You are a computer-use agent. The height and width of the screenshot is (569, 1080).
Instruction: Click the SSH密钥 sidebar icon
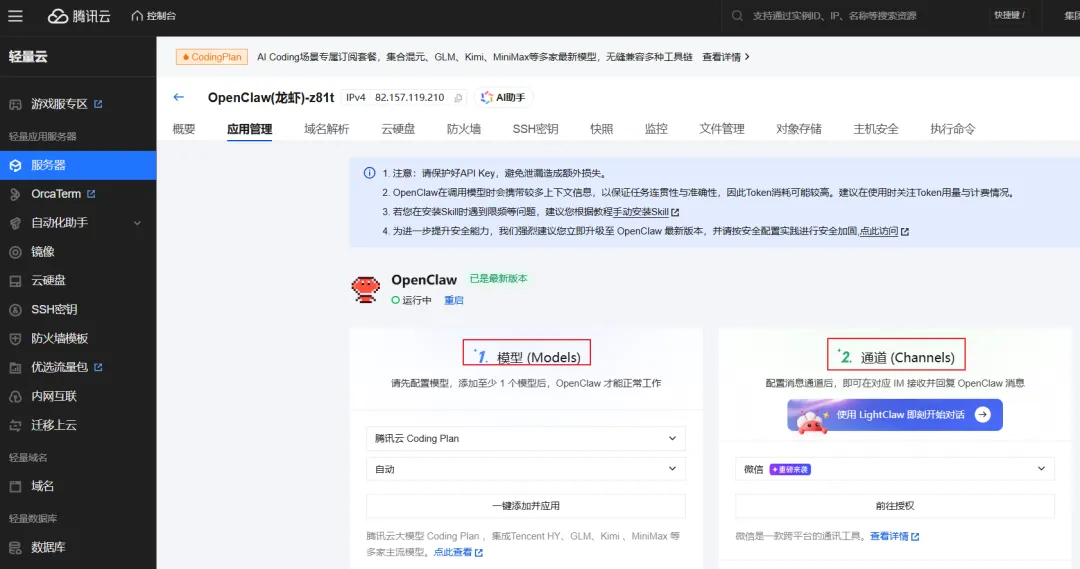tap(15, 310)
